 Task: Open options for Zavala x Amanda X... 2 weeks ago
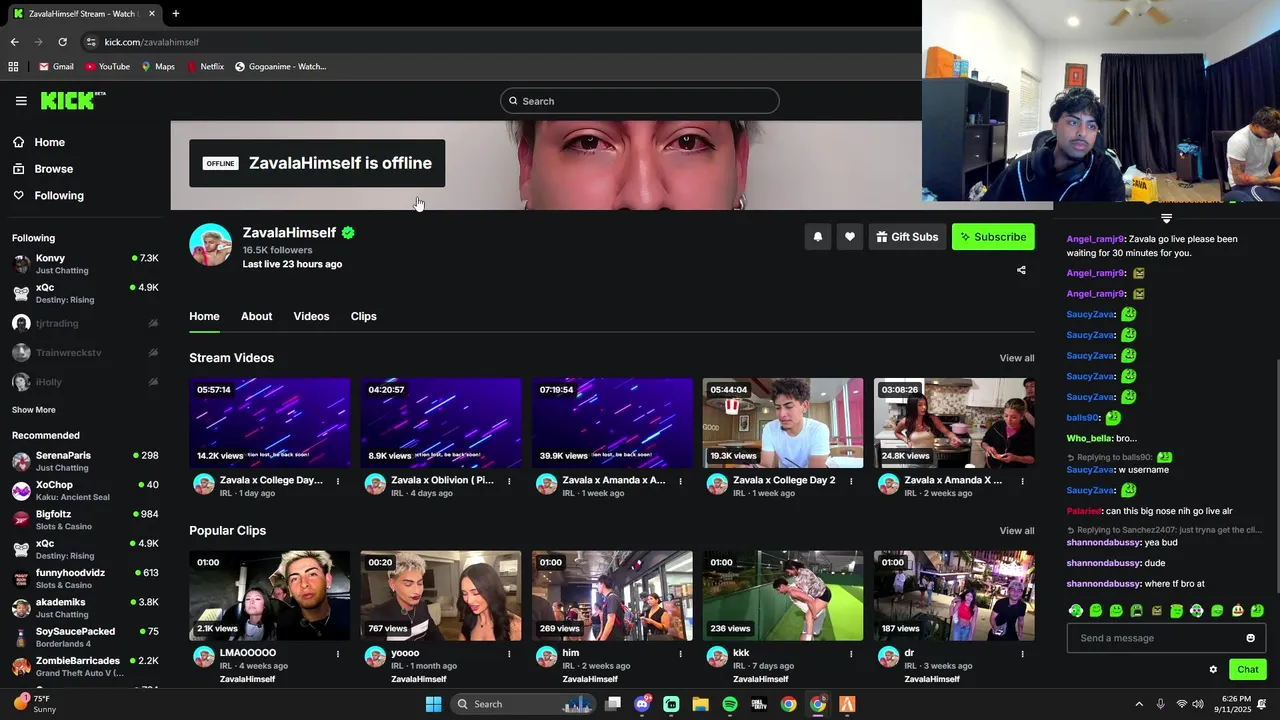[1022, 481]
